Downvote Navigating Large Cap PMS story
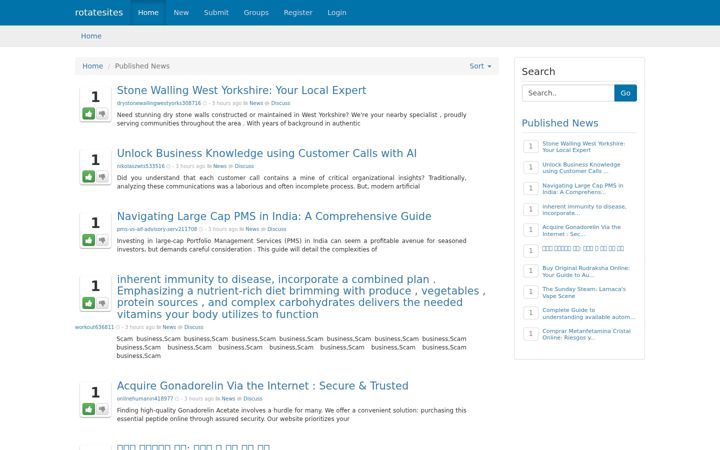720x450 pixels. [x=102, y=240]
